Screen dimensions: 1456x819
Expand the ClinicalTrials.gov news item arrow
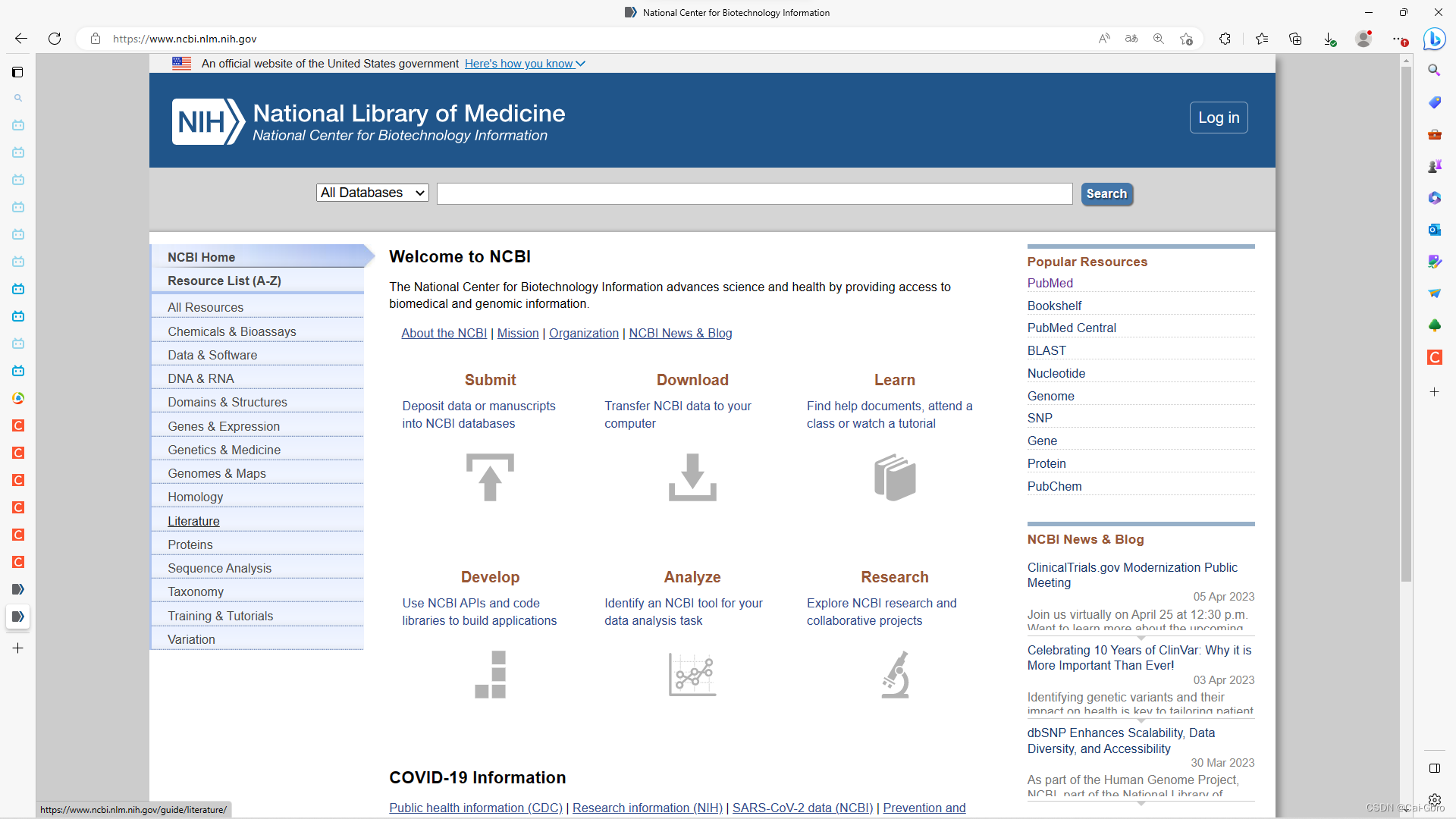click(1141, 638)
